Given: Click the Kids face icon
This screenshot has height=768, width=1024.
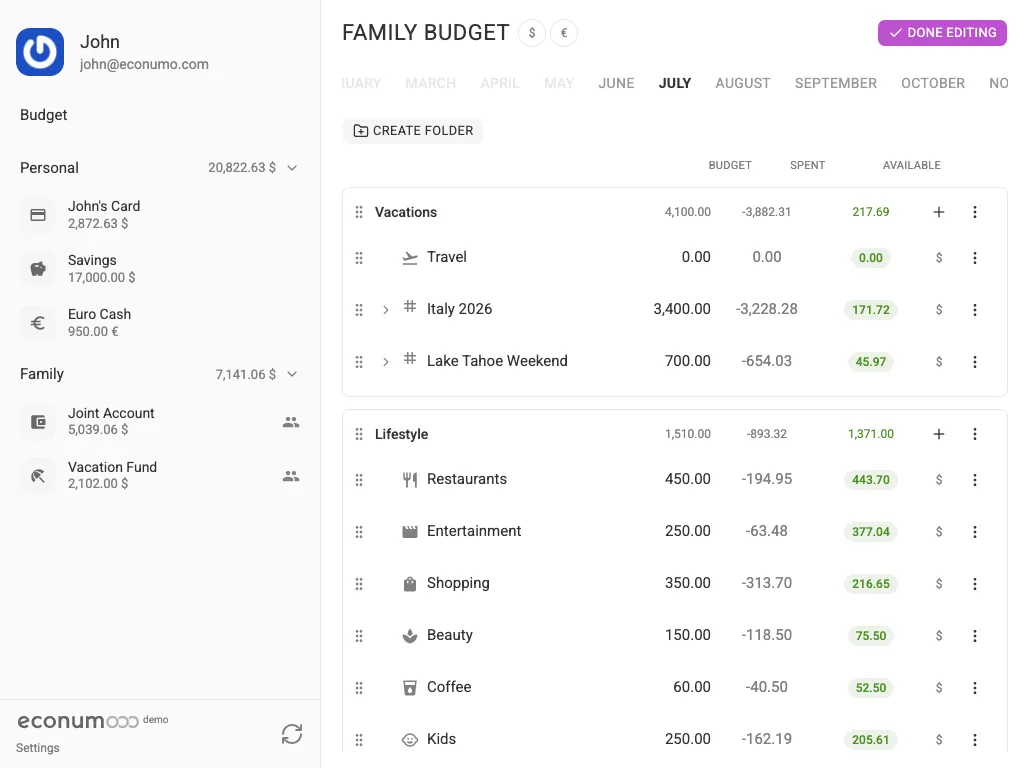Looking at the screenshot, I should (409, 740).
